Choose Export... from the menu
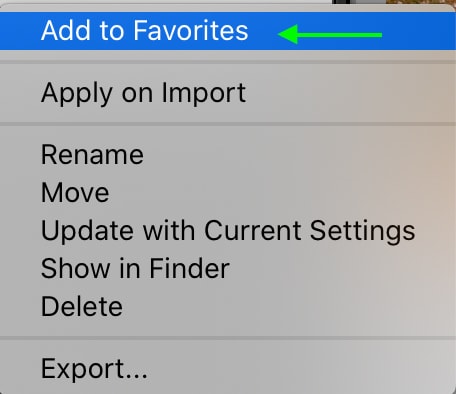This screenshot has width=456, height=394. click(228, 368)
